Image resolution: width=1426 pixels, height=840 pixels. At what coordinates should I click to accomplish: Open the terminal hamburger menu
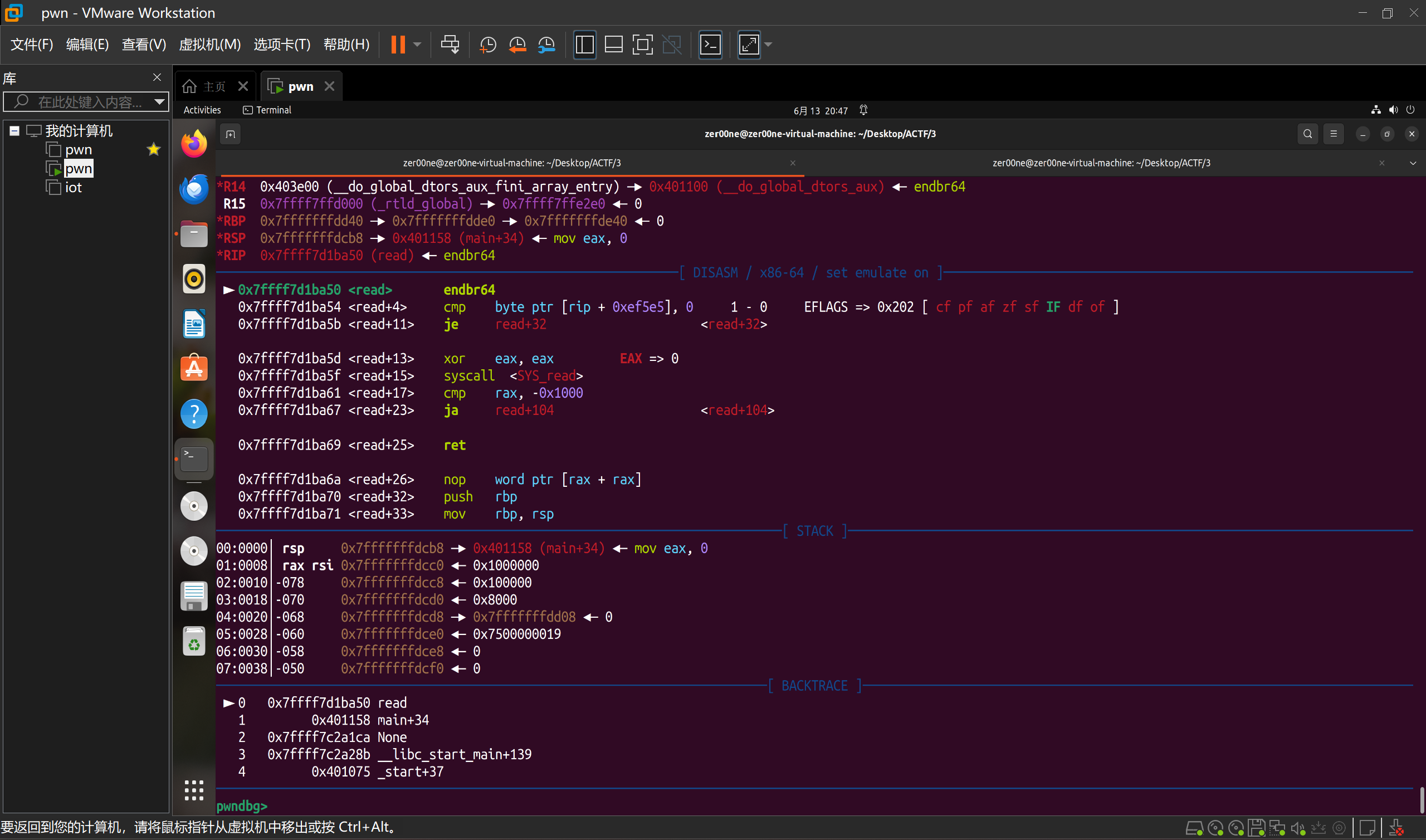click(x=1334, y=134)
